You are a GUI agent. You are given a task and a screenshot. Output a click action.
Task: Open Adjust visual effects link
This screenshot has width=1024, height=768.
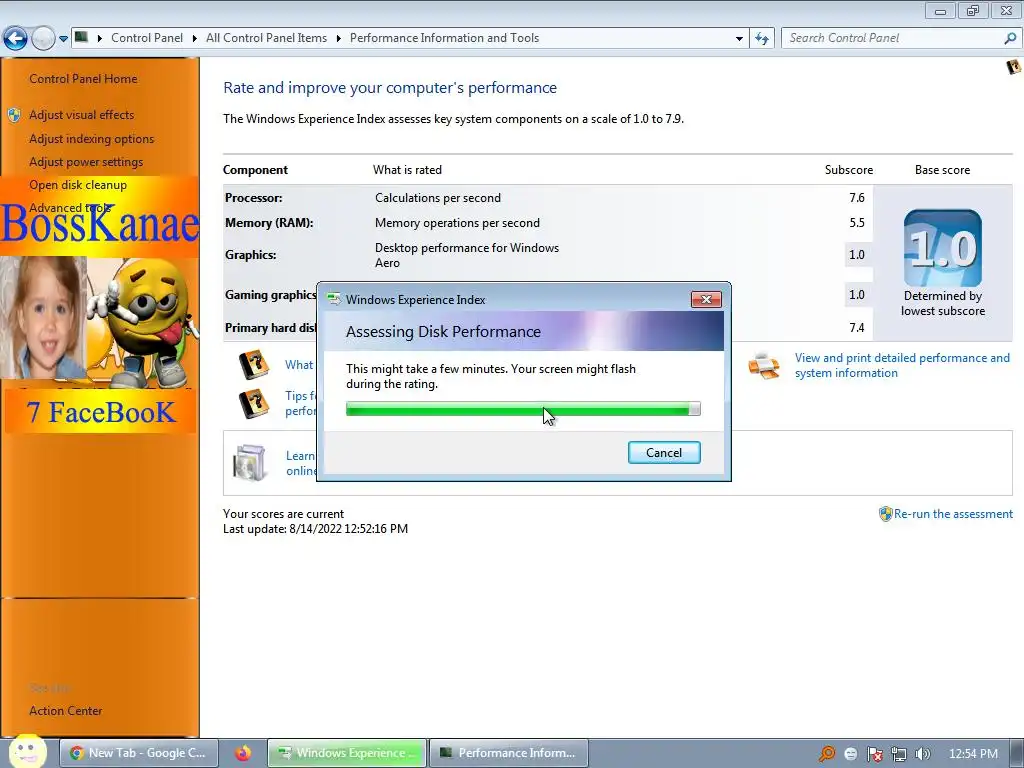tap(82, 115)
